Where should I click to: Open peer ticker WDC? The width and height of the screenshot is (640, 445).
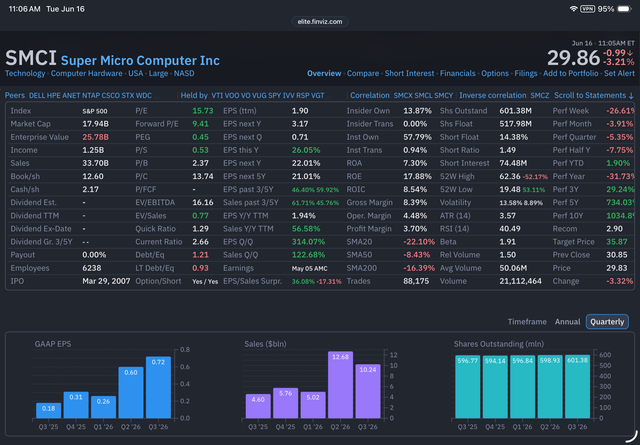click(144, 96)
